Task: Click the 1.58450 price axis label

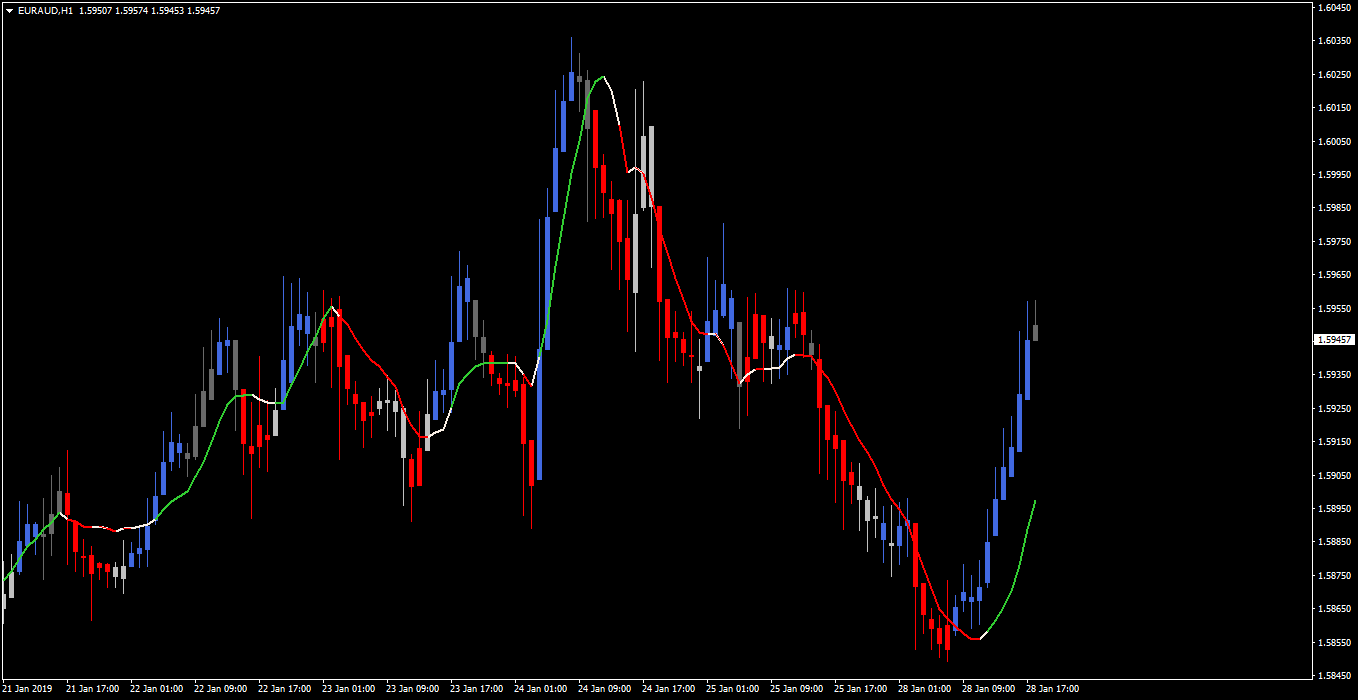Action: pyautogui.click(x=1333, y=676)
